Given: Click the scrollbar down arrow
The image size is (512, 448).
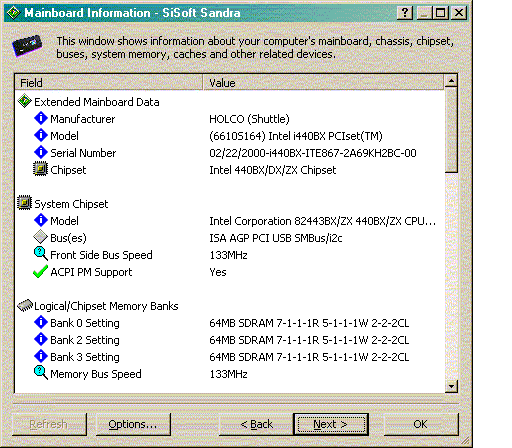Looking at the screenshot, I should coord(451,386).
